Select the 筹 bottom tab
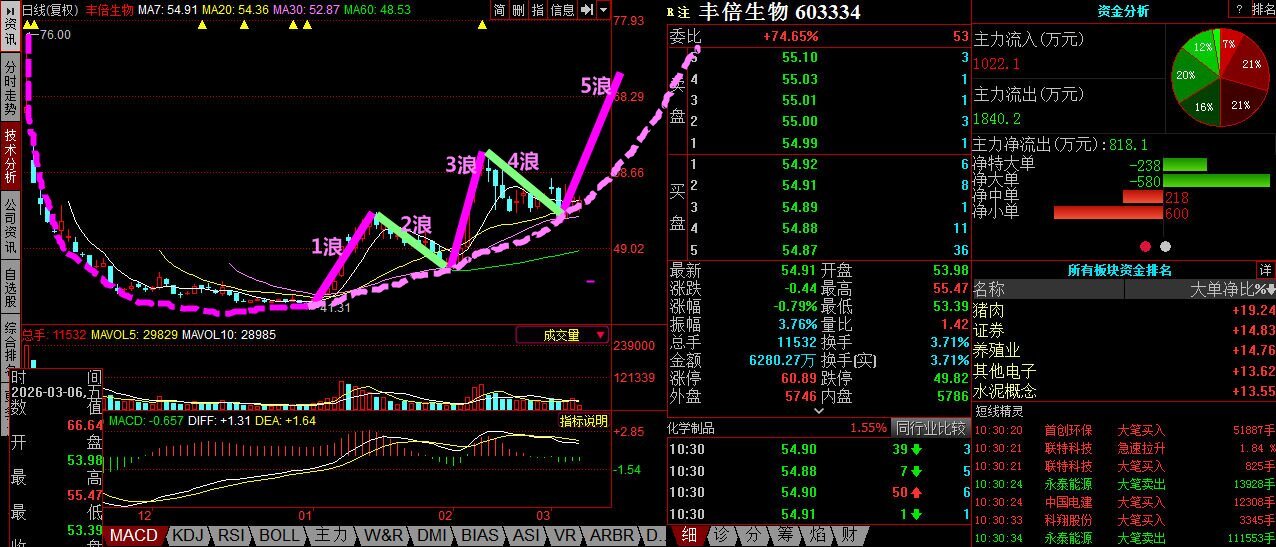 [785, 536]
